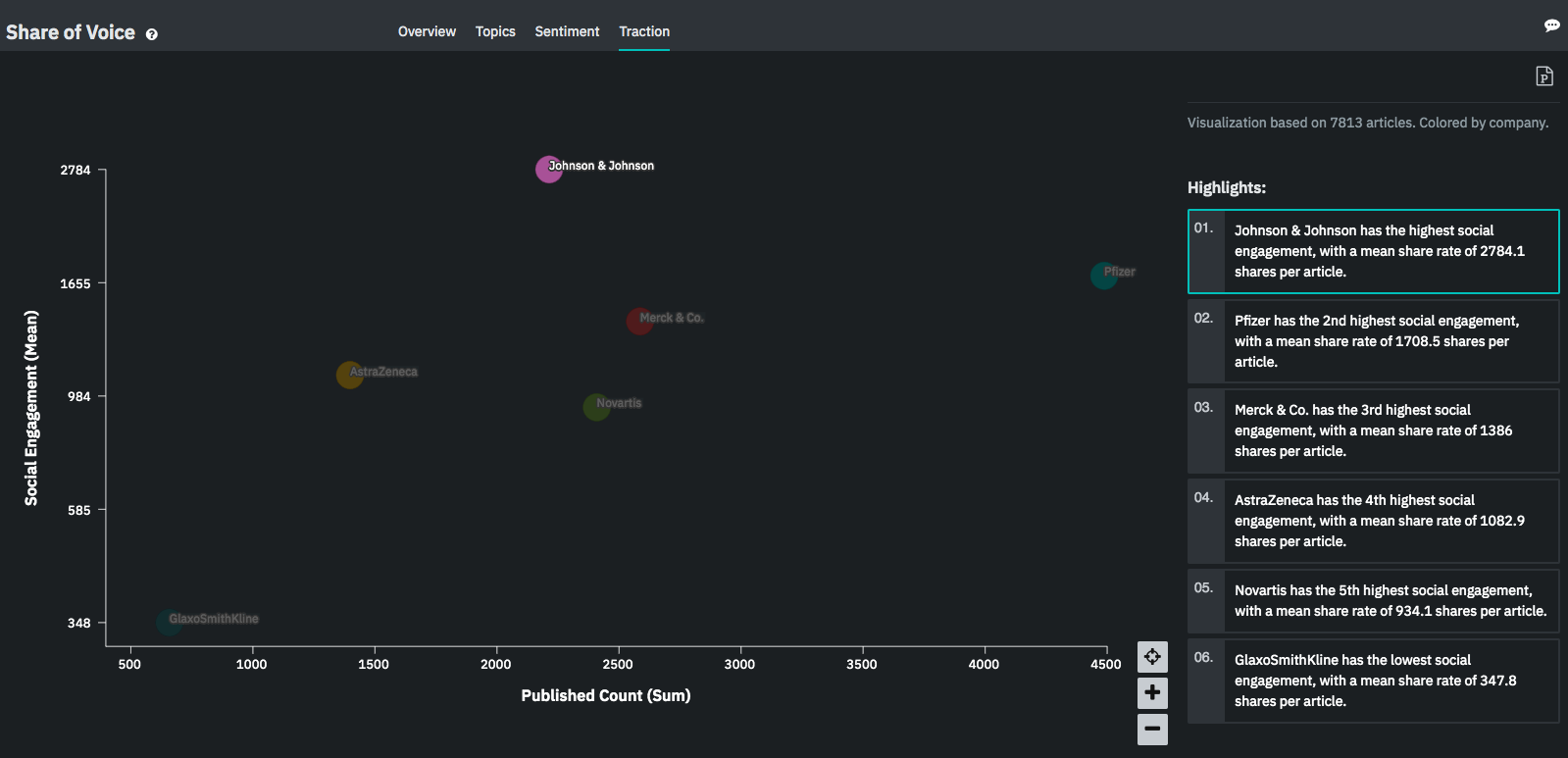
Task: Open the comments speech bubble icon
Action: 1551,25
